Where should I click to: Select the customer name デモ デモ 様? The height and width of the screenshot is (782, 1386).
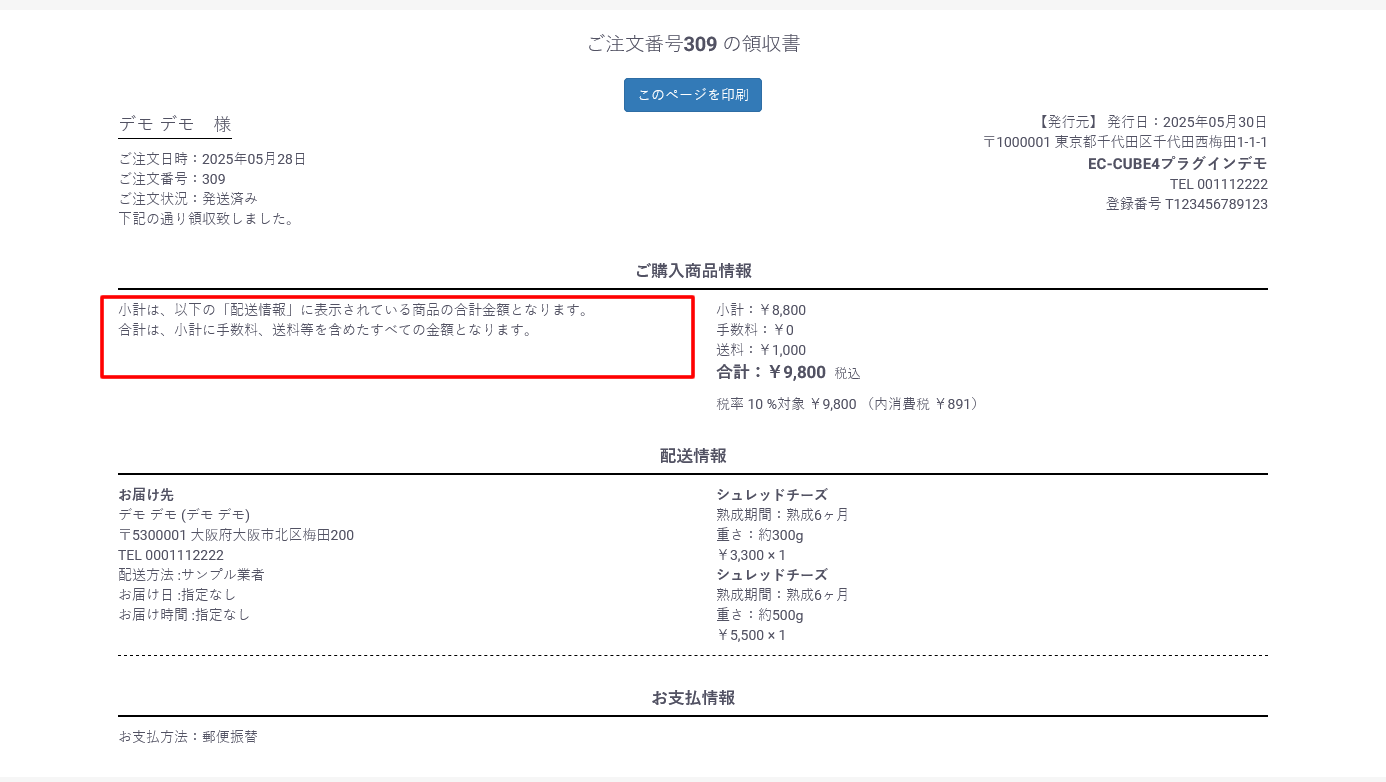(175, 125)
